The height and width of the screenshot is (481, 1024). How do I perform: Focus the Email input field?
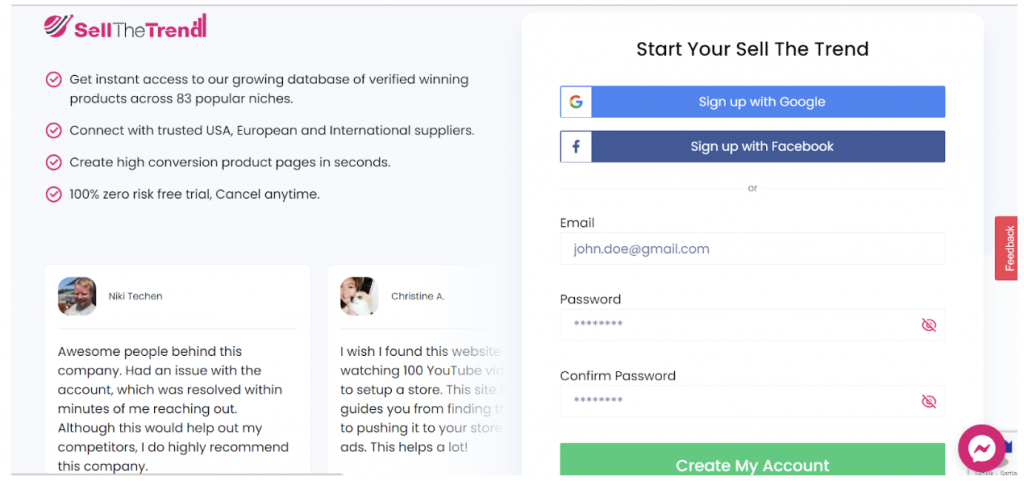752,249
